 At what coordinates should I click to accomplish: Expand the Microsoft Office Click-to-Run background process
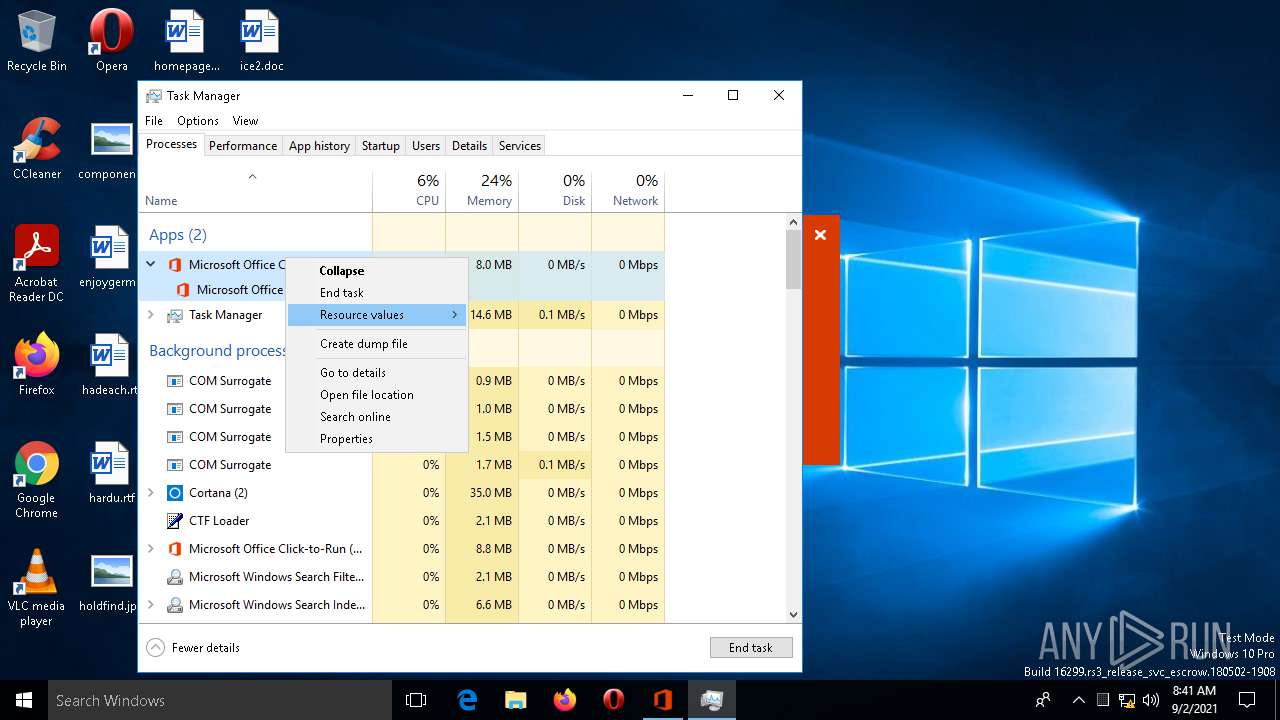[x=151, y=549]
